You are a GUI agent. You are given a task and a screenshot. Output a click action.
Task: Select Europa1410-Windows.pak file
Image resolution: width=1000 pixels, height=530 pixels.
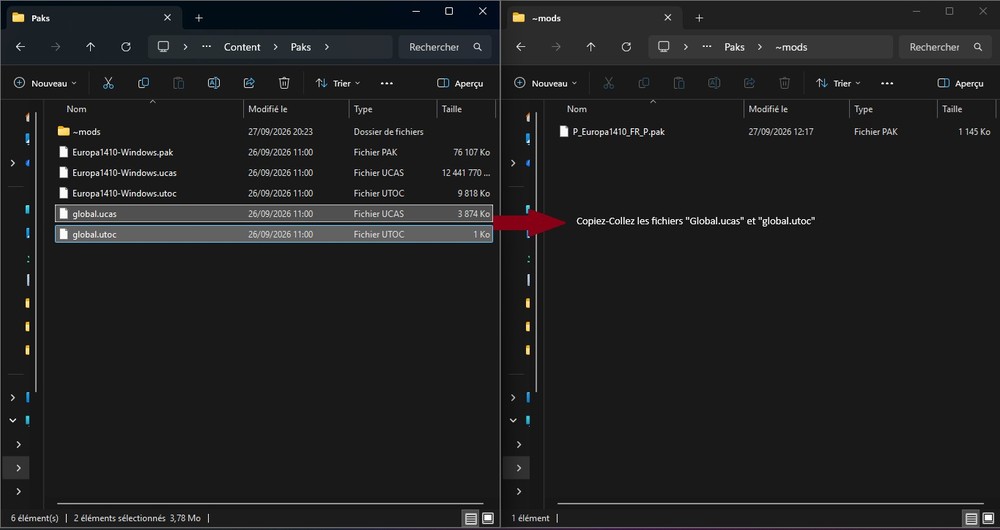click(274, 152)
